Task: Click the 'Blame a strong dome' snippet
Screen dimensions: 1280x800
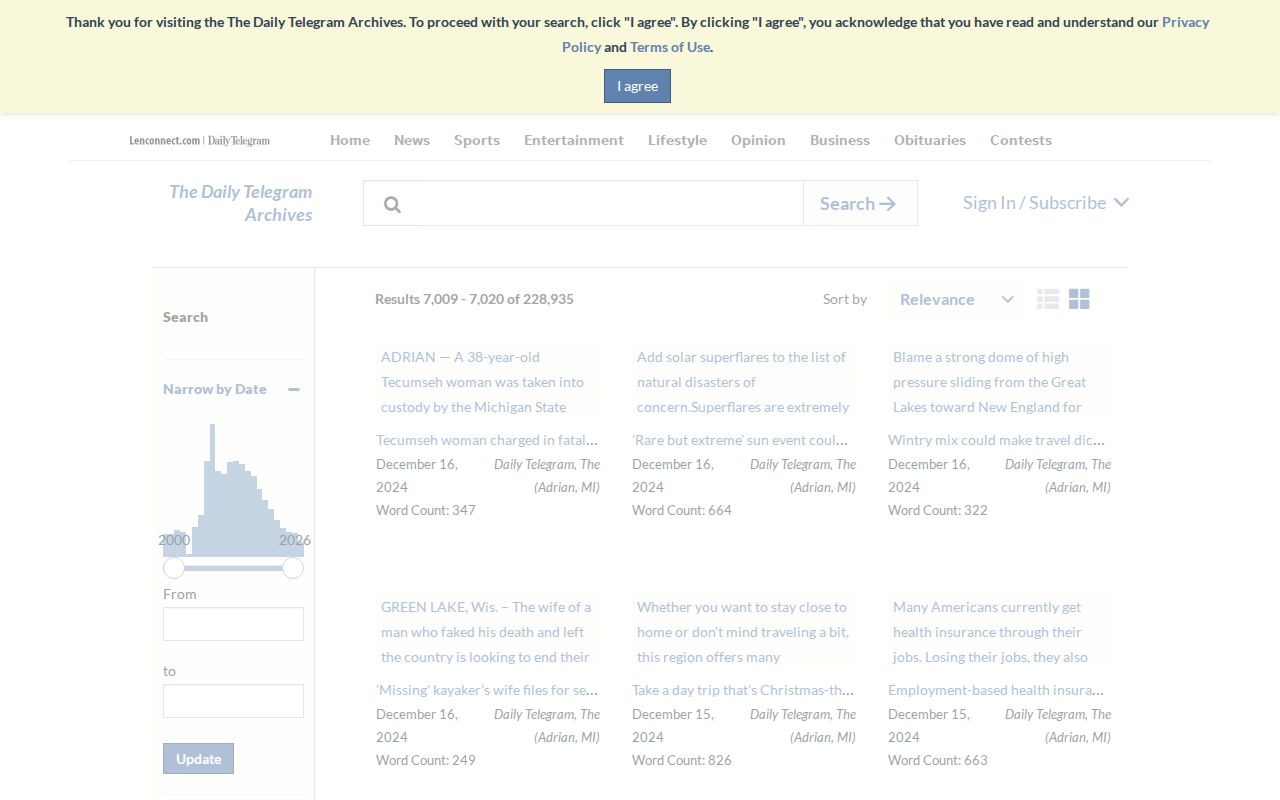Action: (999, 381)
